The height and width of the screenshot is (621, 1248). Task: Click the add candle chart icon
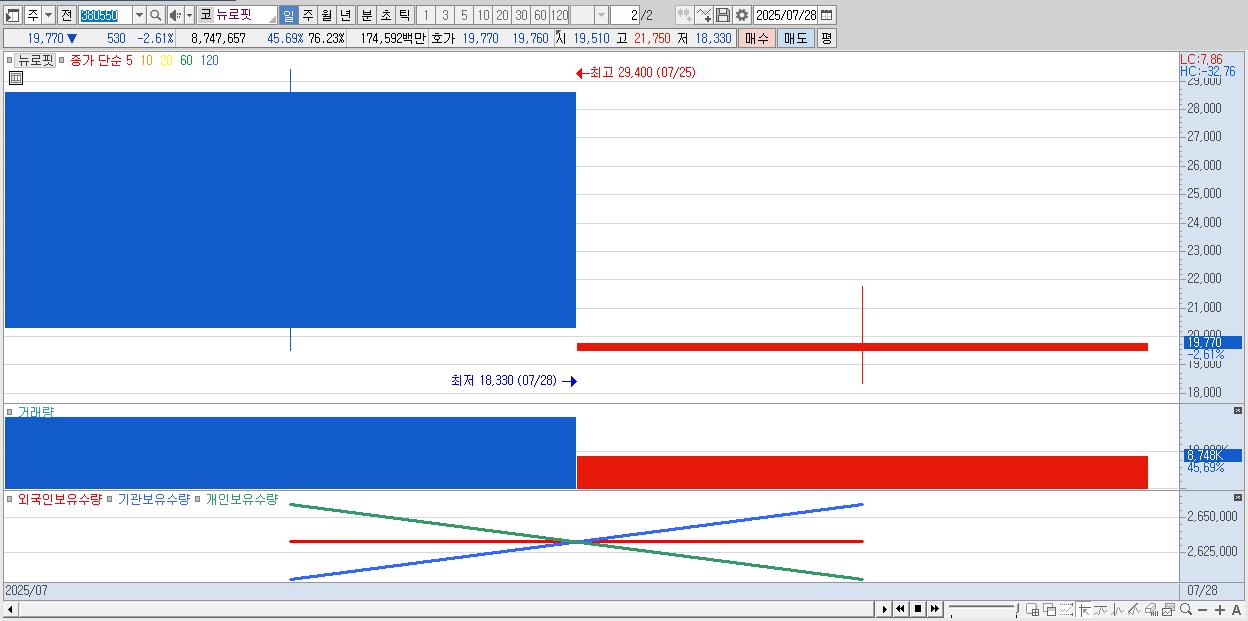click(x=684, y=15)
